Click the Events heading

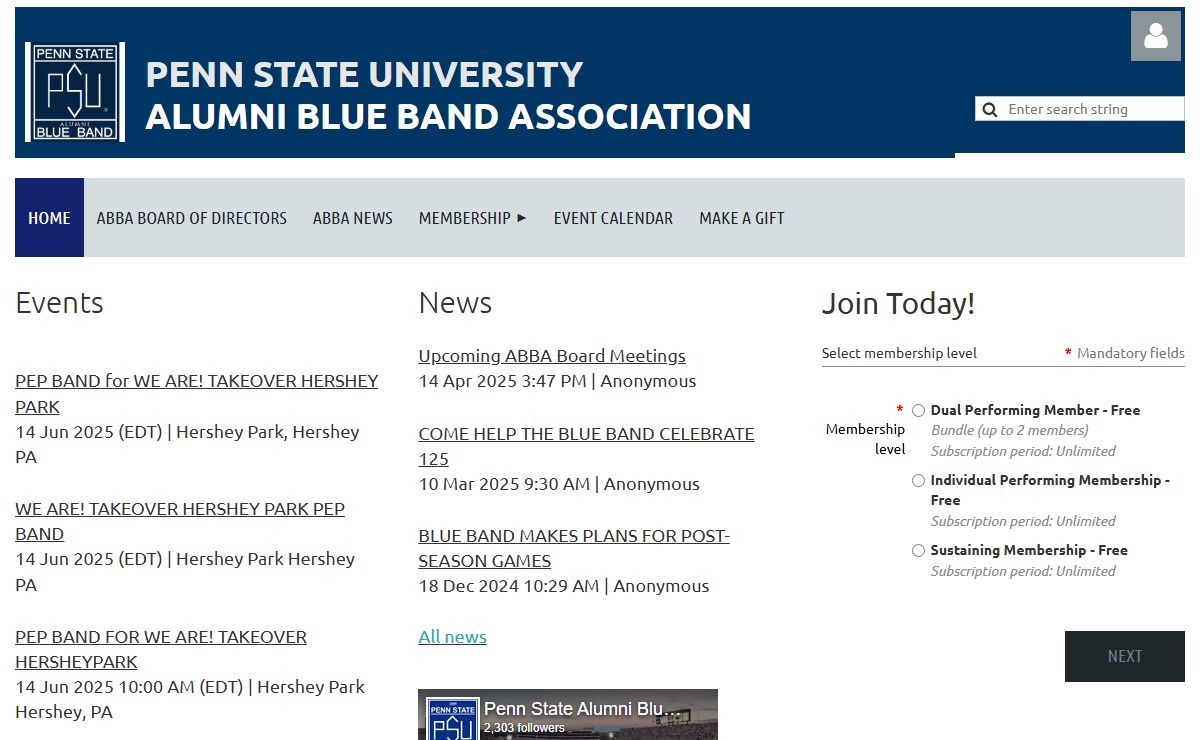tap(59, 303)
